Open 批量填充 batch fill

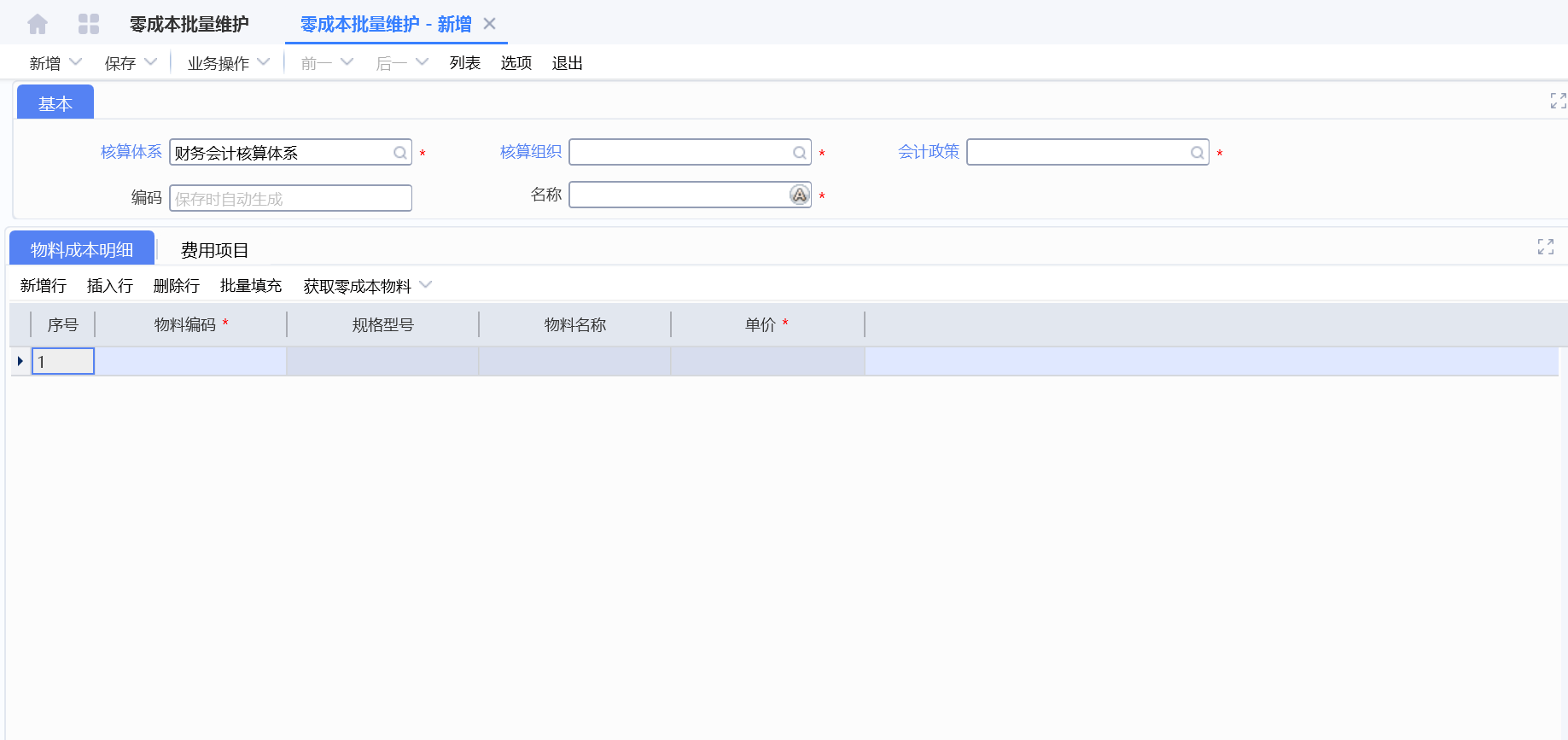tap(251, 286)
